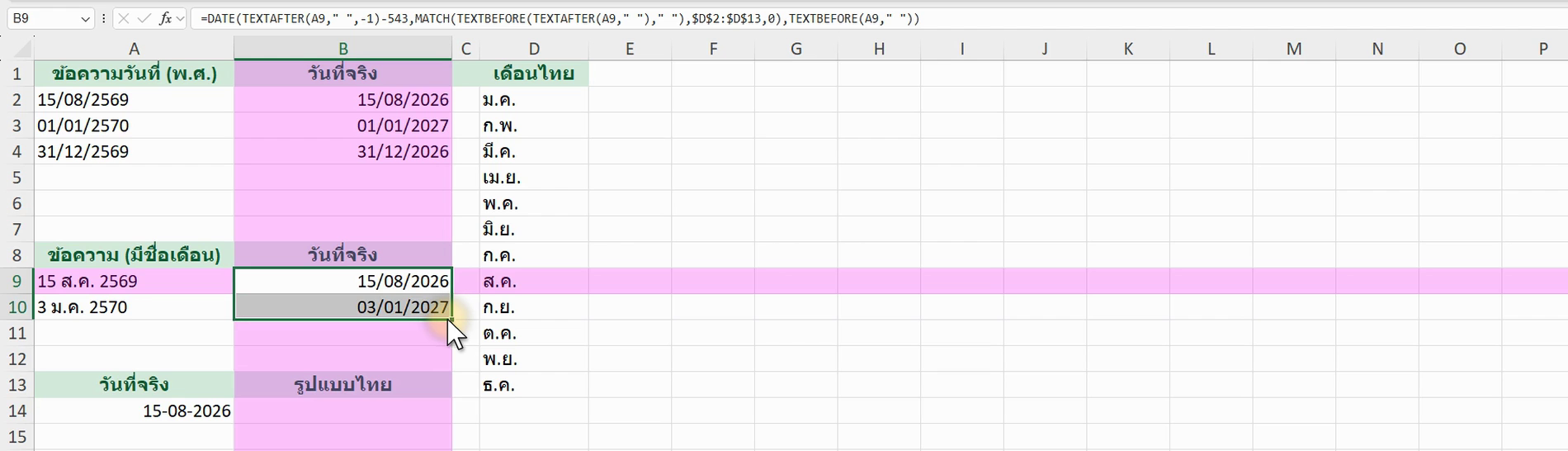Image resolution: width=1568 pixels, height=451 pixels.
Task: Click cell B13 'รูปแบบไทย'
Action: [x=343, y=385]
